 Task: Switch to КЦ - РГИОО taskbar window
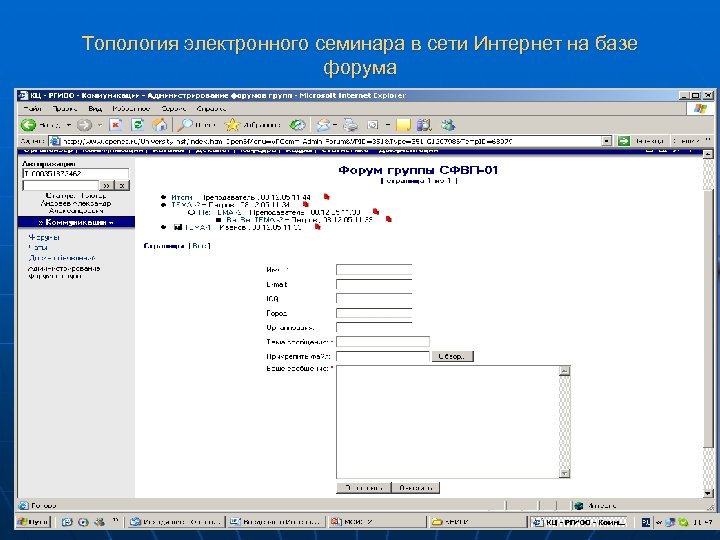tap(579, 522)
